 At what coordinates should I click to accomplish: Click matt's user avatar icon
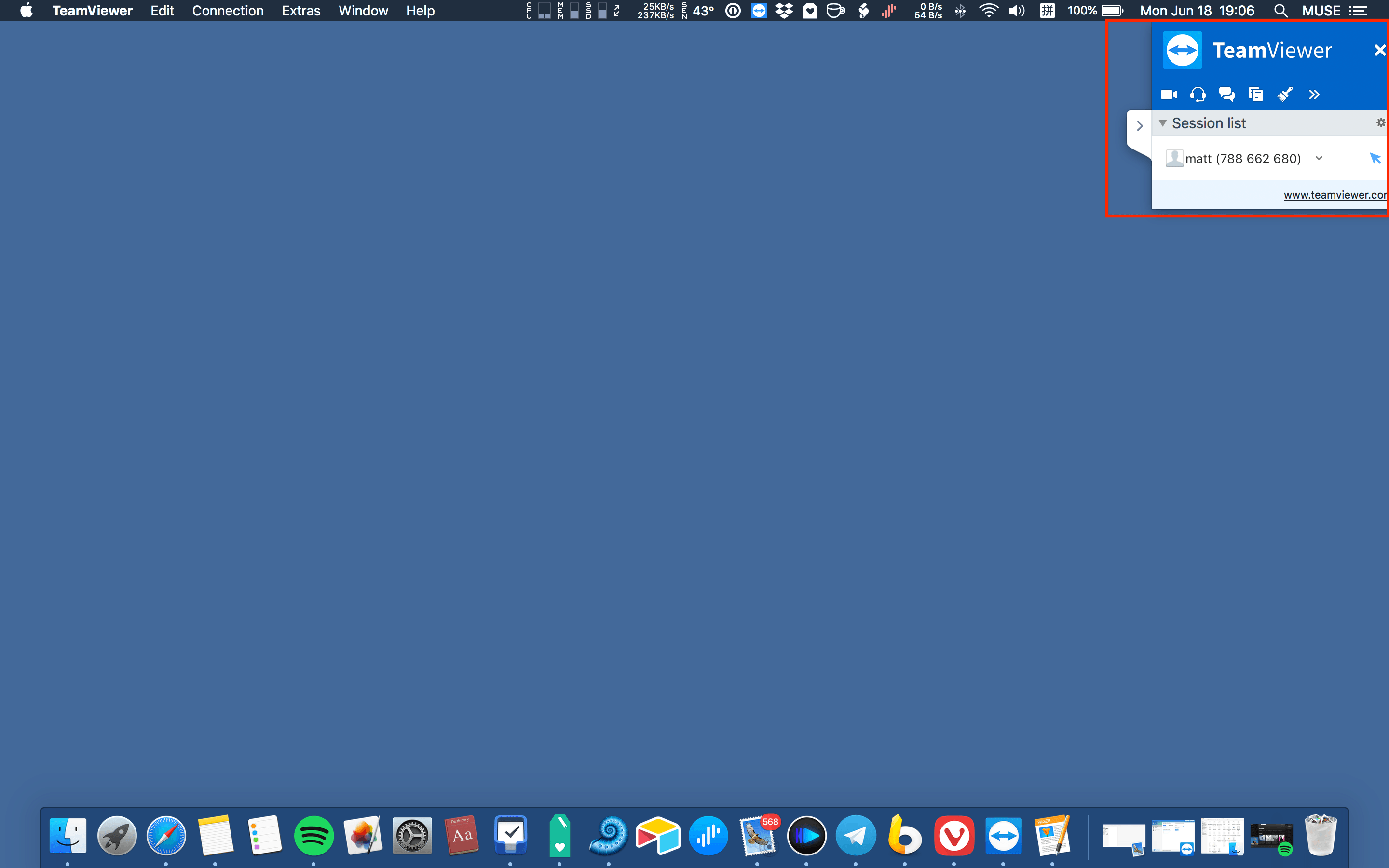[1174, 158]
